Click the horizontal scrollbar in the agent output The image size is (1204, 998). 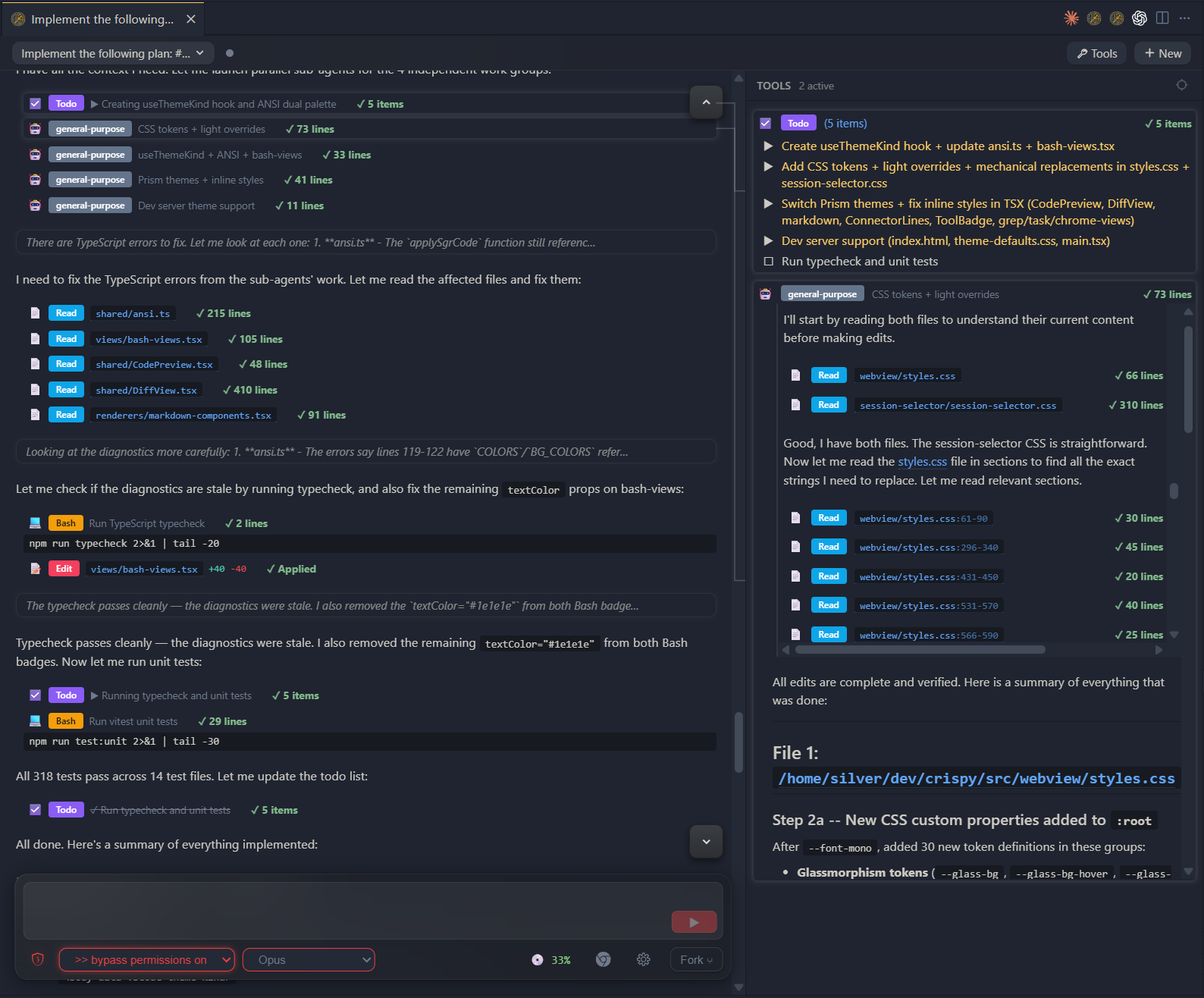920,649
